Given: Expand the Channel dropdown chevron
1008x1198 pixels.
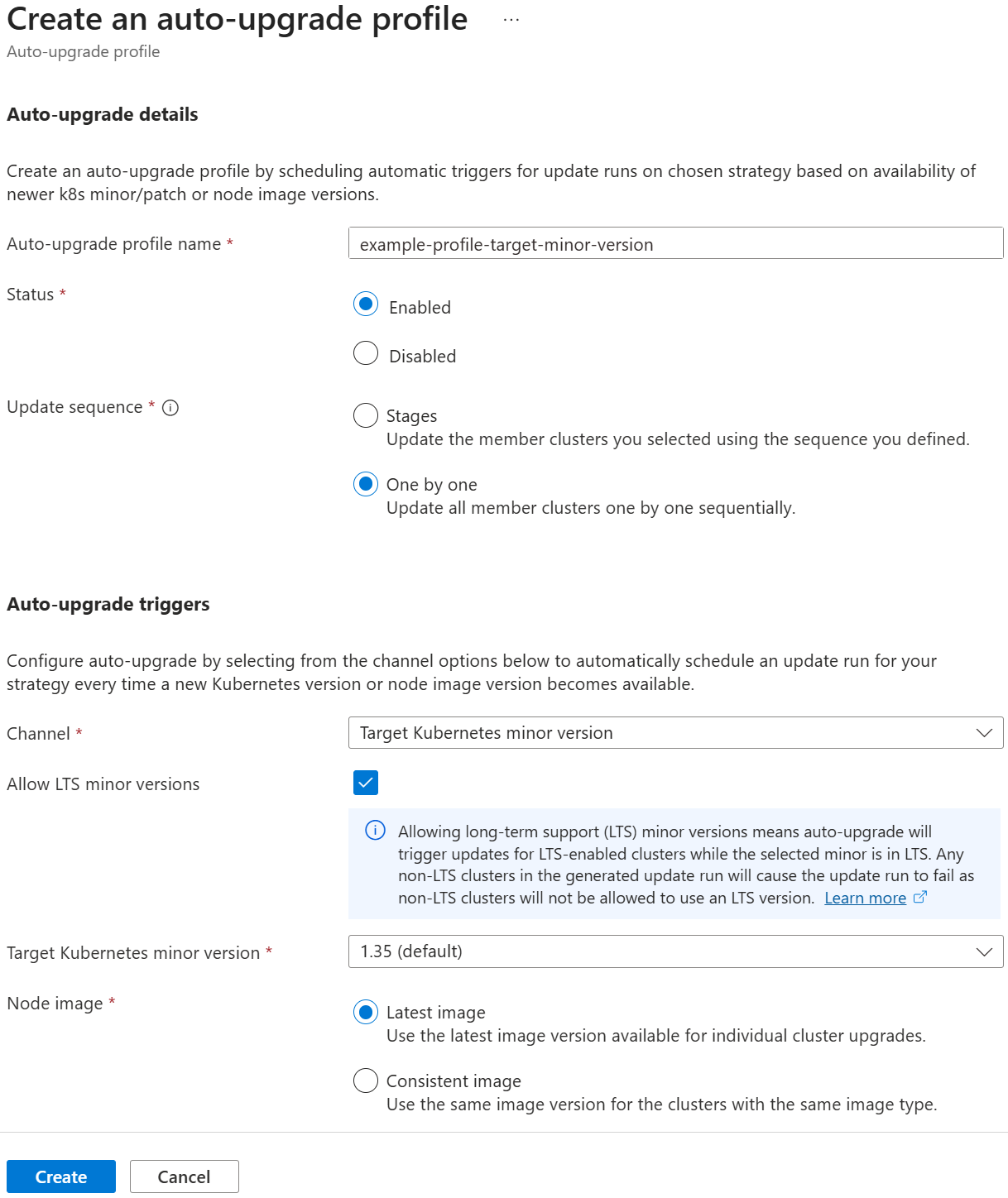Looking at the screenshot, I should pos(984,733).
